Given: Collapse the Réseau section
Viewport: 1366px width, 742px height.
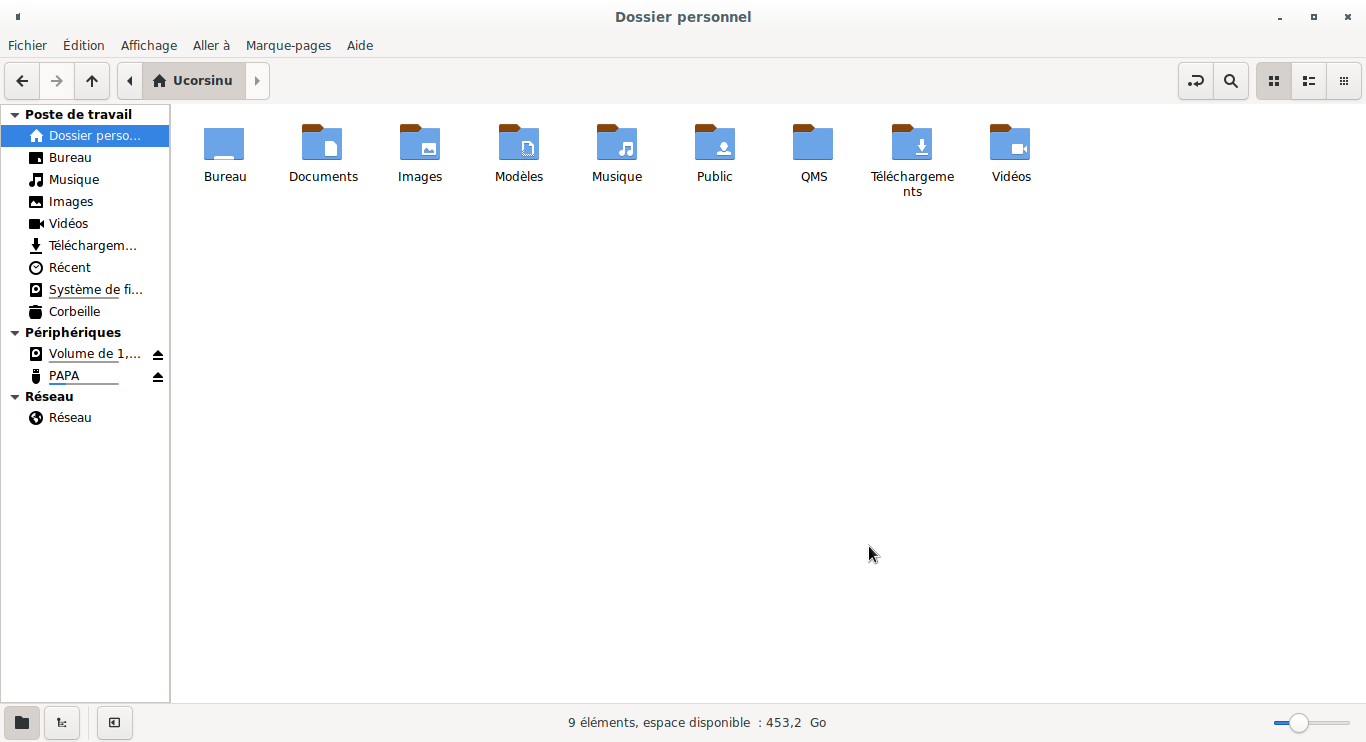Looking at the screenshot, I should [x=15, y=397].
